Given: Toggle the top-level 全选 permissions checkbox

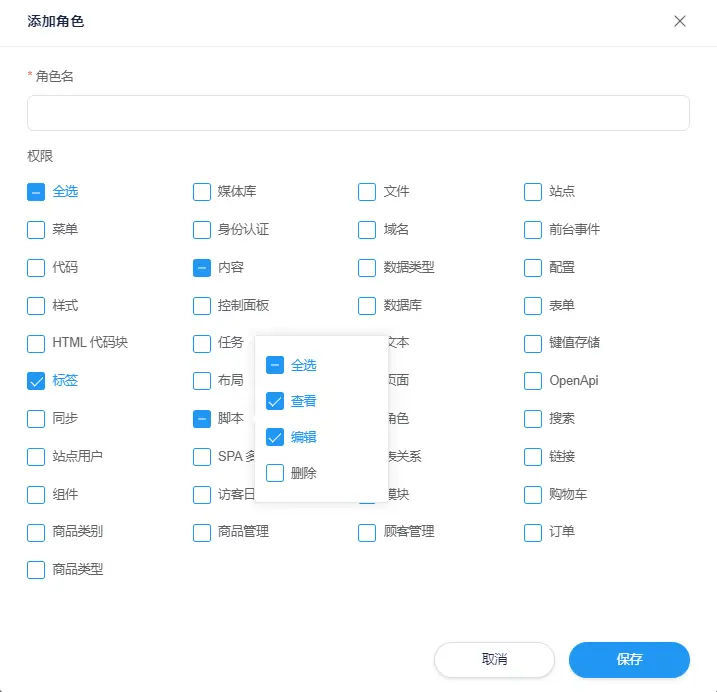Looking at the screenshot, I should [x=36, y=192].
